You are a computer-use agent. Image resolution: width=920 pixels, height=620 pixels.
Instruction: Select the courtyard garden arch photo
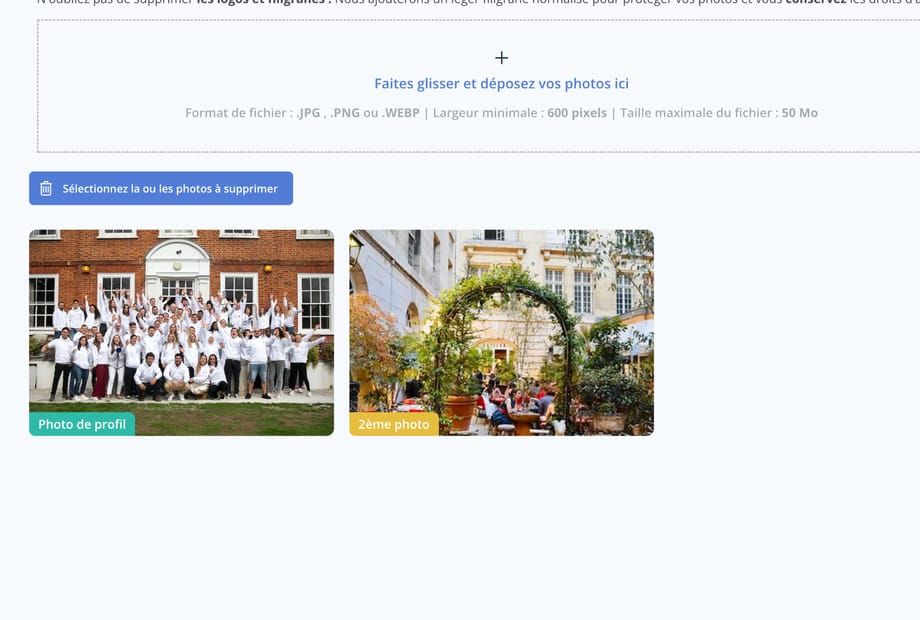coord(502,333)
